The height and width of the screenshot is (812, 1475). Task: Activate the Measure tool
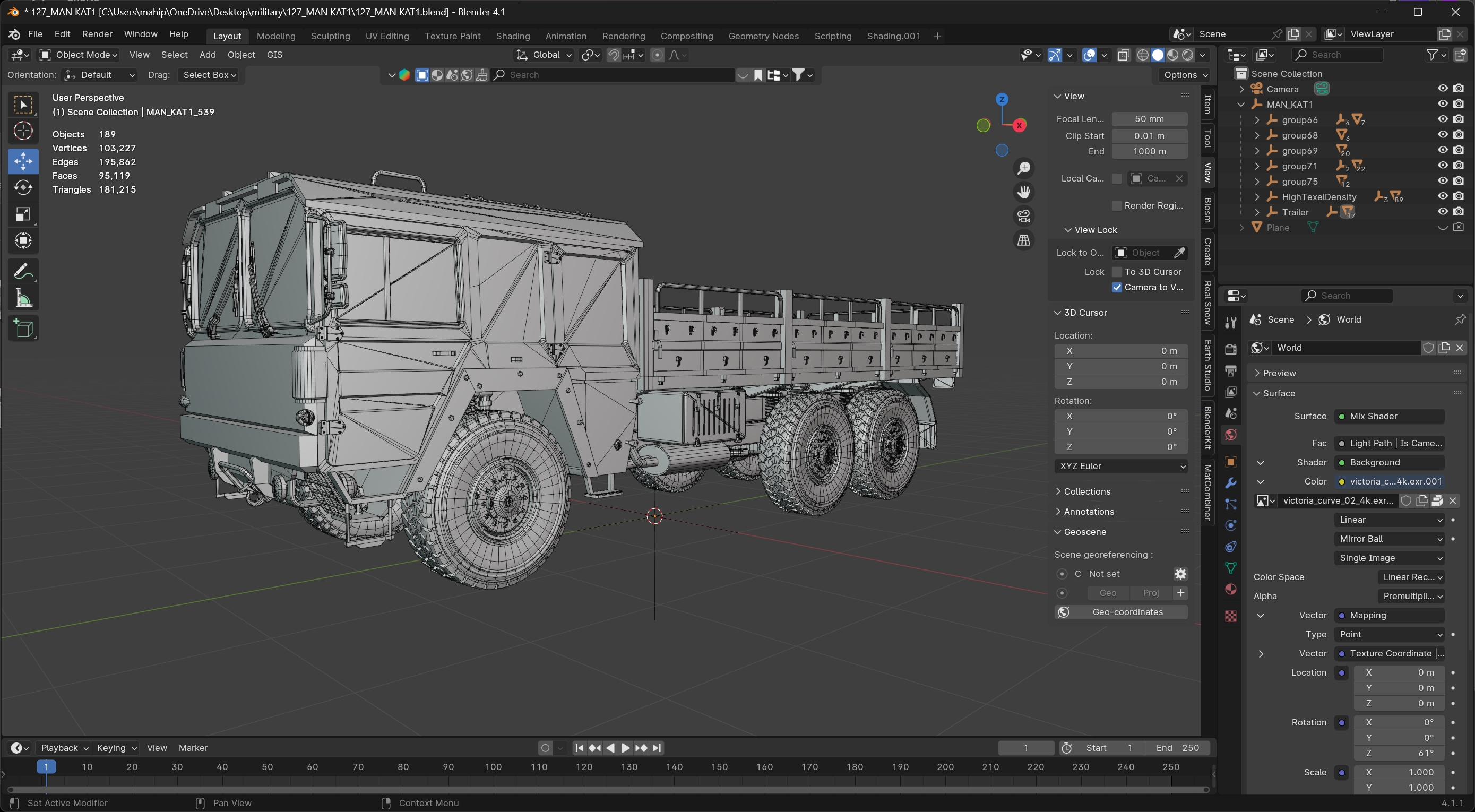click(x=23, y=298)
